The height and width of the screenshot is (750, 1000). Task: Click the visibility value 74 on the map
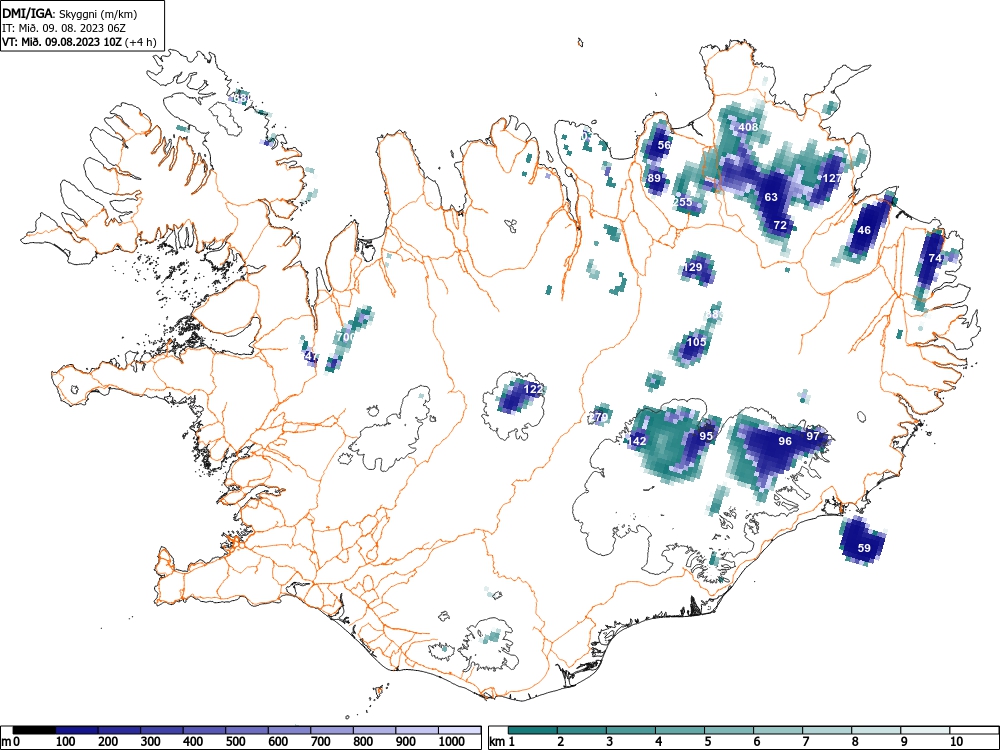pyautogui.click(x=935, y=258)
